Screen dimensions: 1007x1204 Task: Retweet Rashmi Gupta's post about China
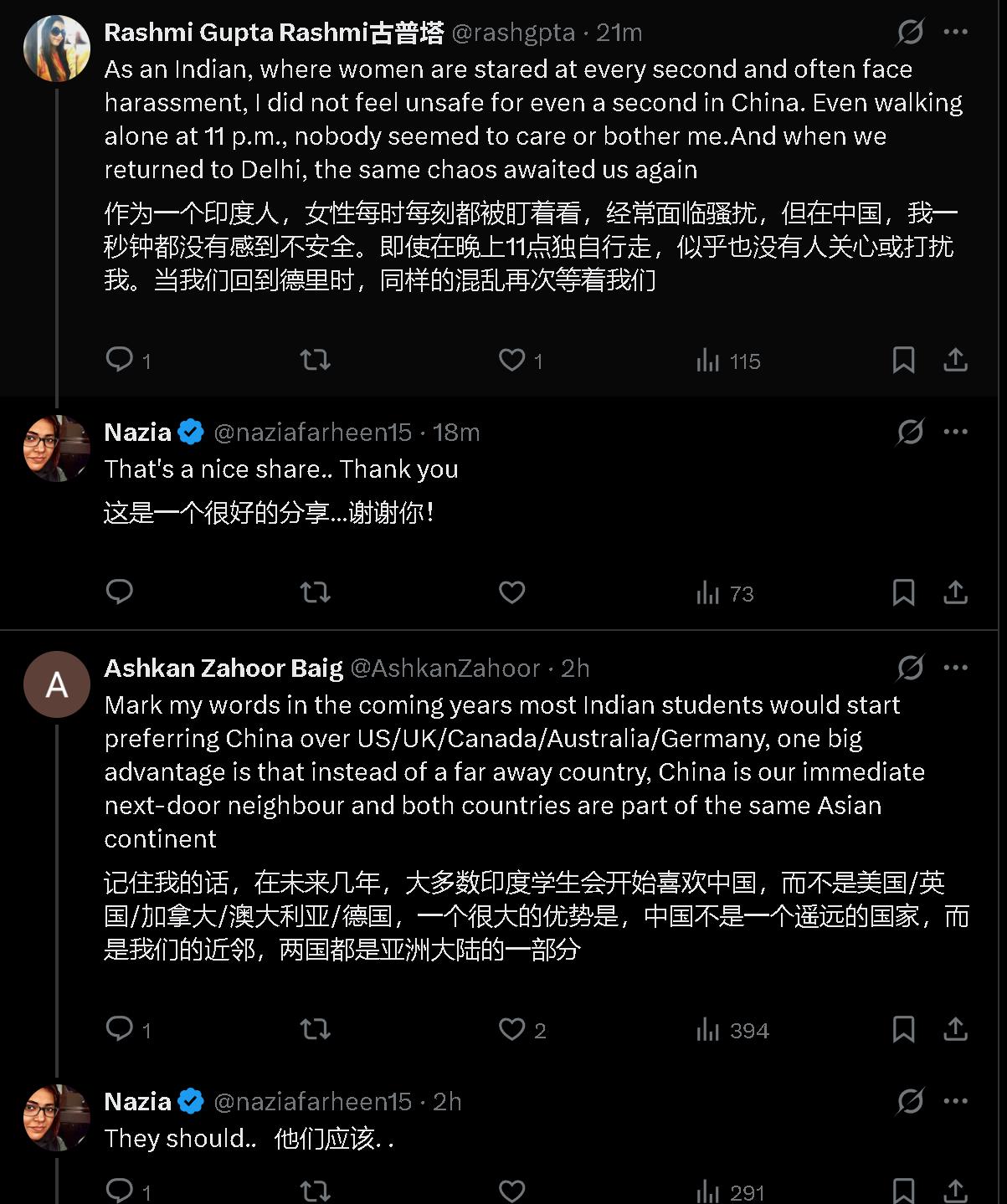pos(316,360)
